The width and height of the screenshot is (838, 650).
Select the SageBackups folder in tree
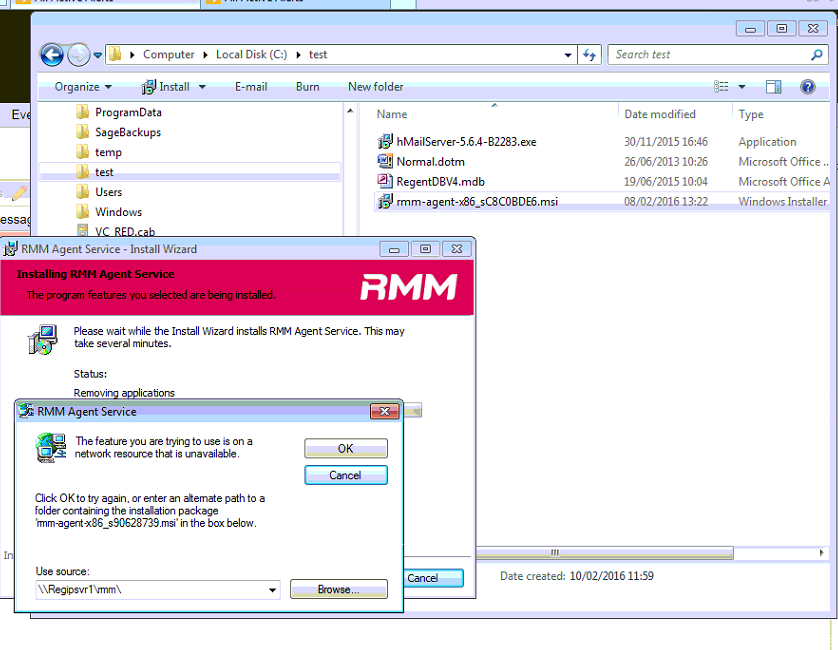pyautogui.click(x=128, y=132)
